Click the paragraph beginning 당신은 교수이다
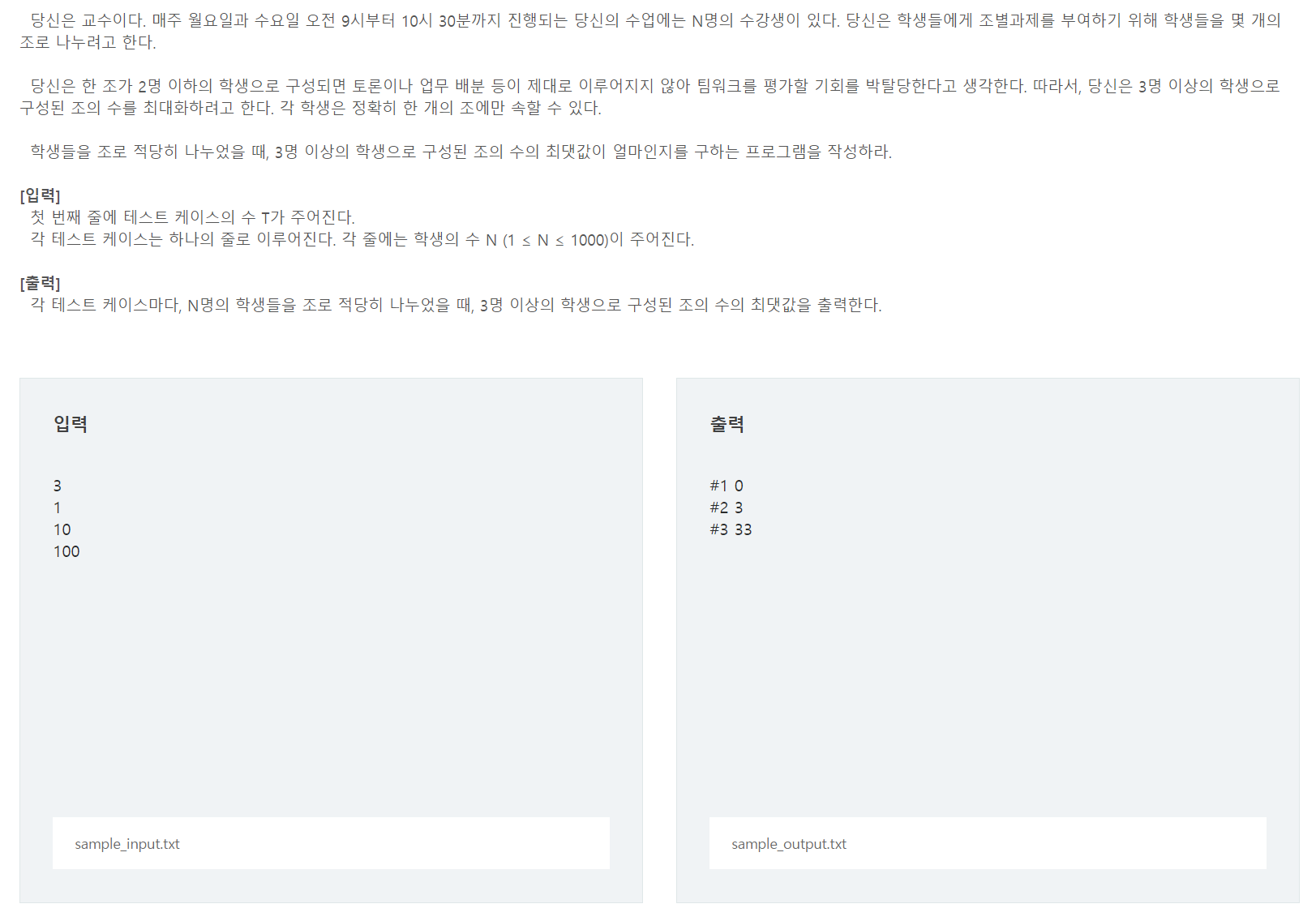 pyautogui.click(x=650, y=31)
